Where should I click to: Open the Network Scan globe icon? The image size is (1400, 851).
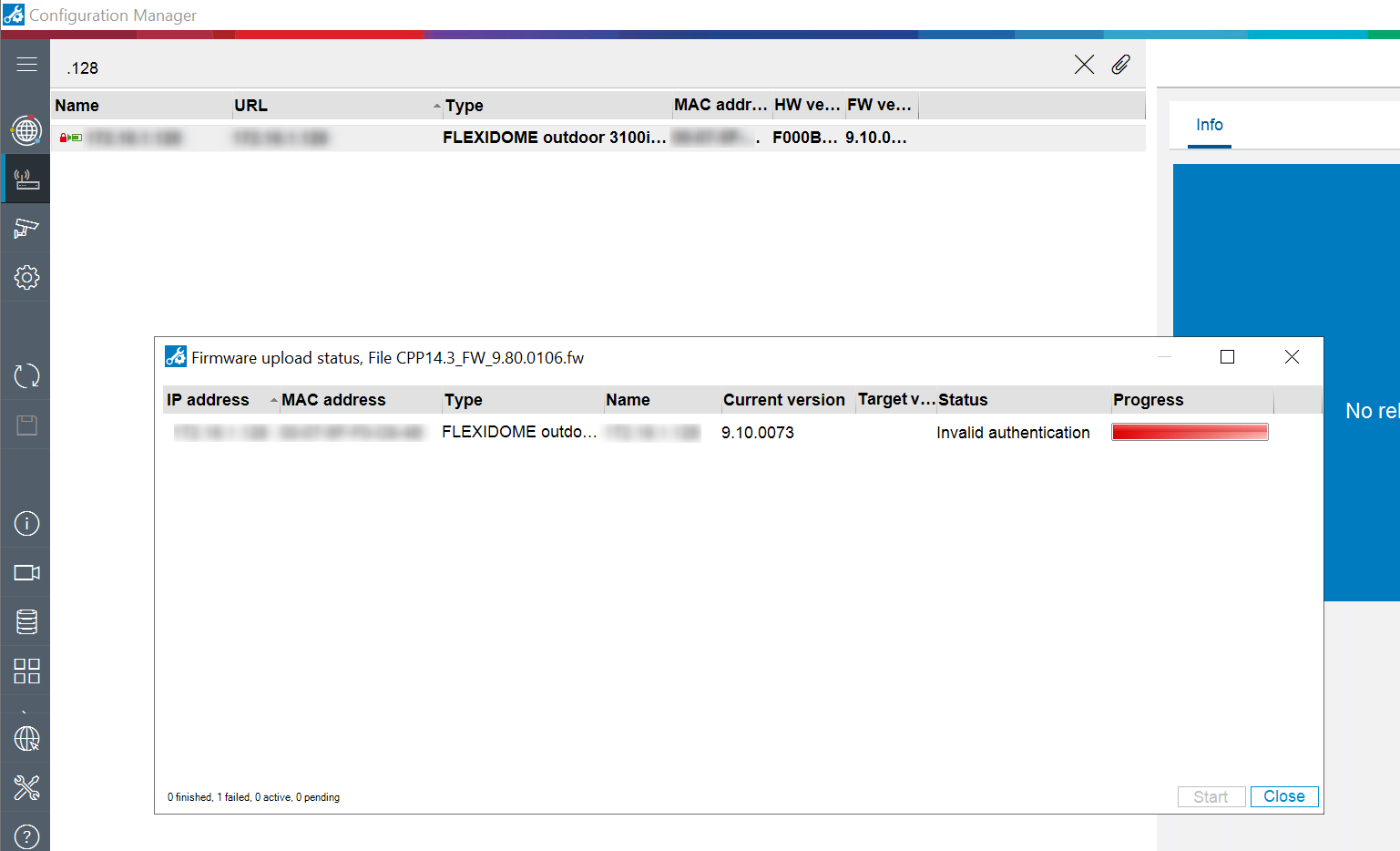click(x=26, y=130)
